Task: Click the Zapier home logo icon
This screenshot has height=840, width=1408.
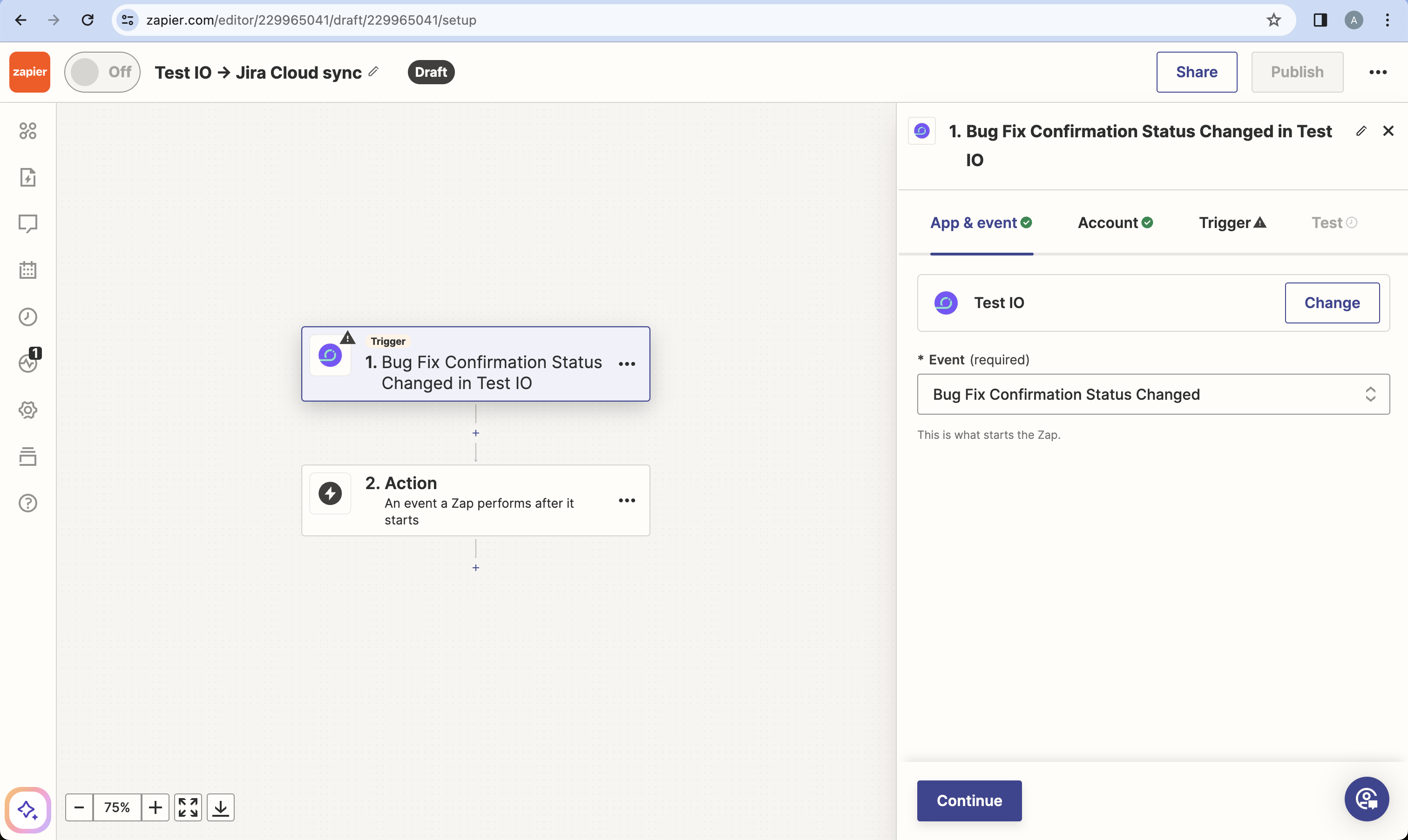Action: [29, 72]
